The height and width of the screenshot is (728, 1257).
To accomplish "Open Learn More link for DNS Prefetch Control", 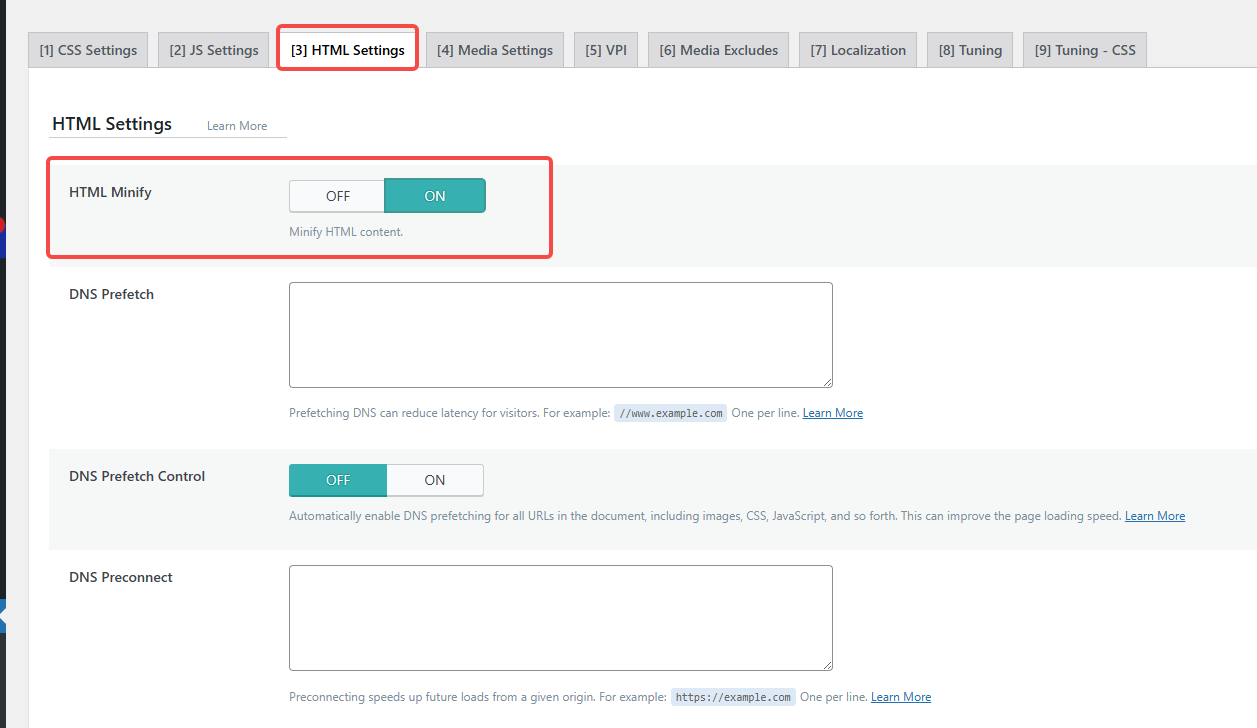I will [x=1154, y=516].
